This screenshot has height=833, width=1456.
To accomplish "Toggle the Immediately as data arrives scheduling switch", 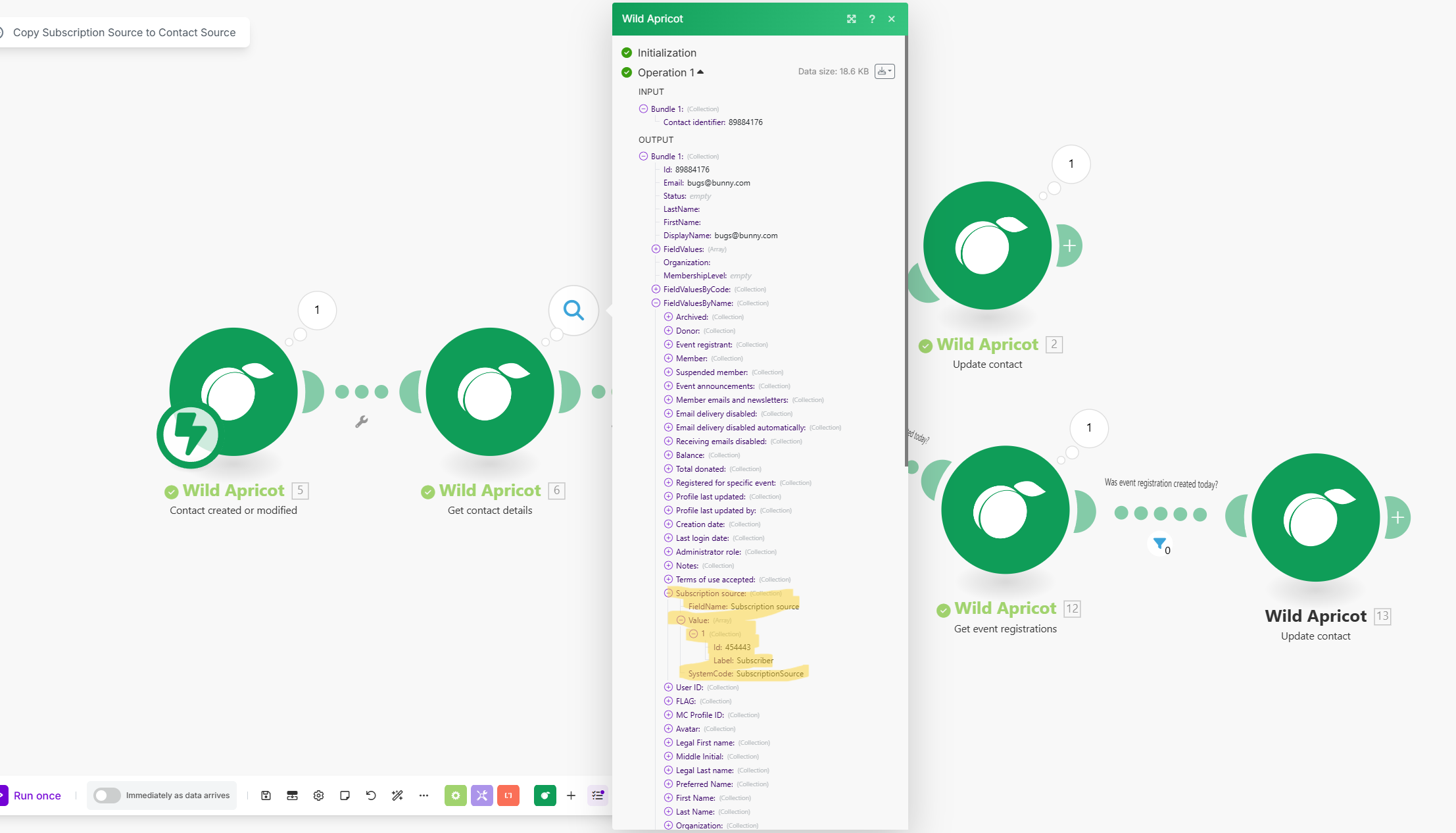I will 107,795.
